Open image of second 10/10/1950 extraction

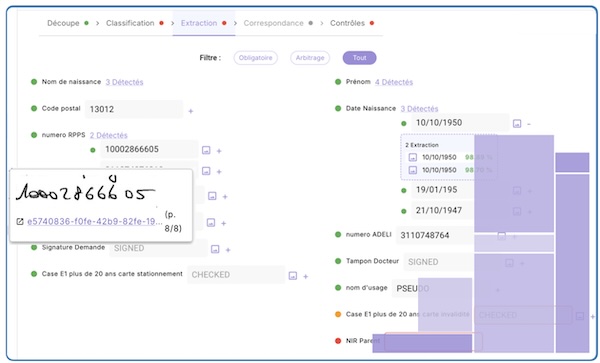pos(412,170)
